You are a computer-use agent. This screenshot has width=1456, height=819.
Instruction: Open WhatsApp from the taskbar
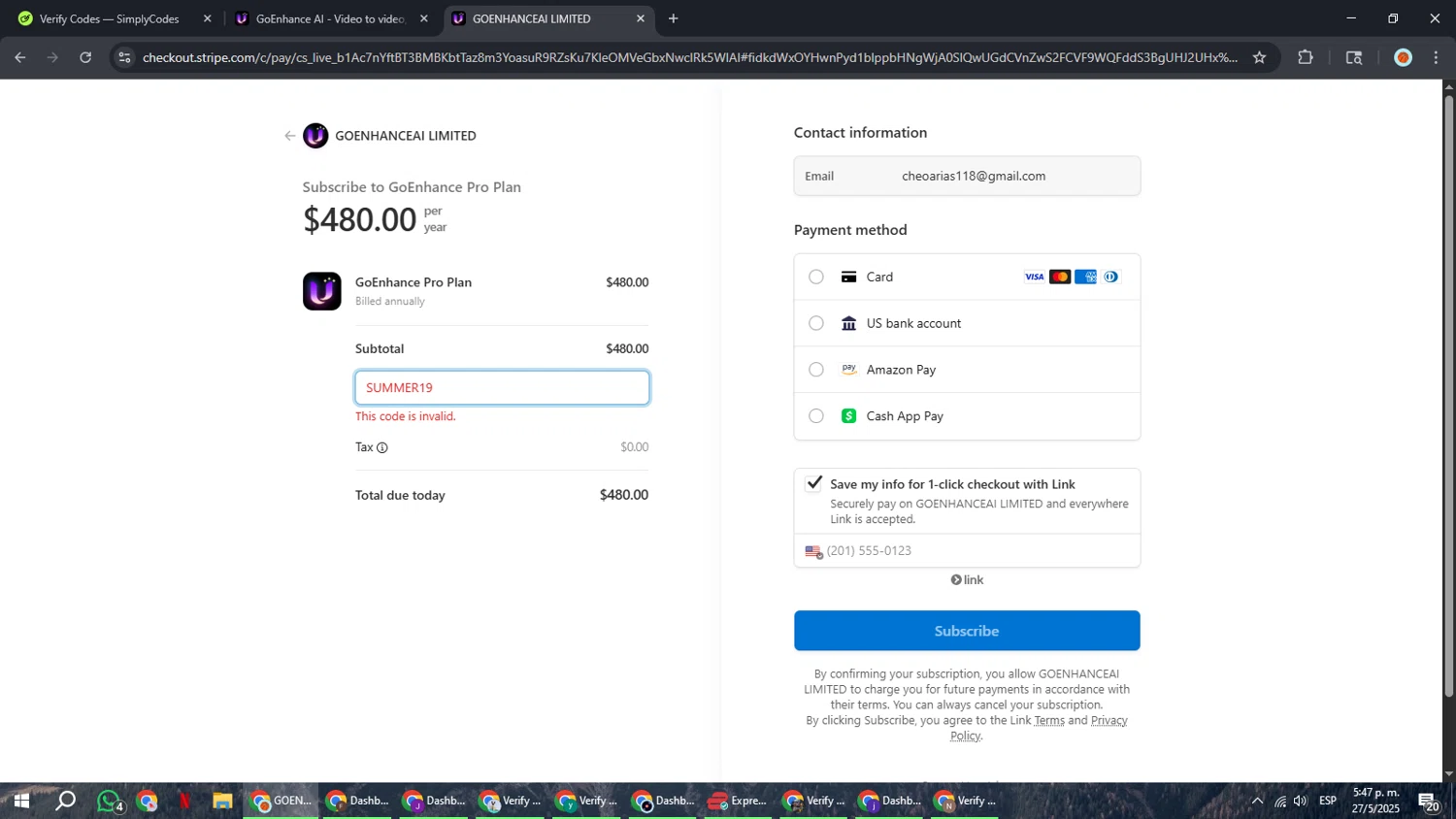(x=109, y=801)
